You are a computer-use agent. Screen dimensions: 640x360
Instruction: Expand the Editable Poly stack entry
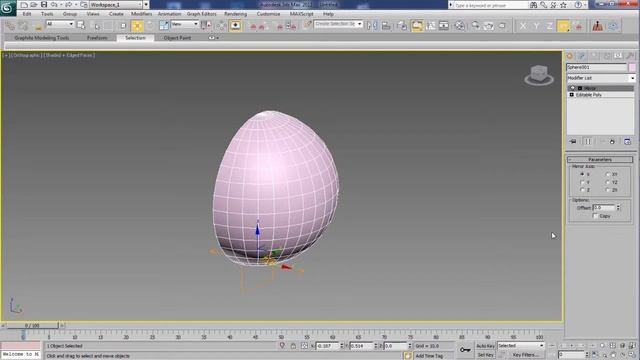click(571, 95)
